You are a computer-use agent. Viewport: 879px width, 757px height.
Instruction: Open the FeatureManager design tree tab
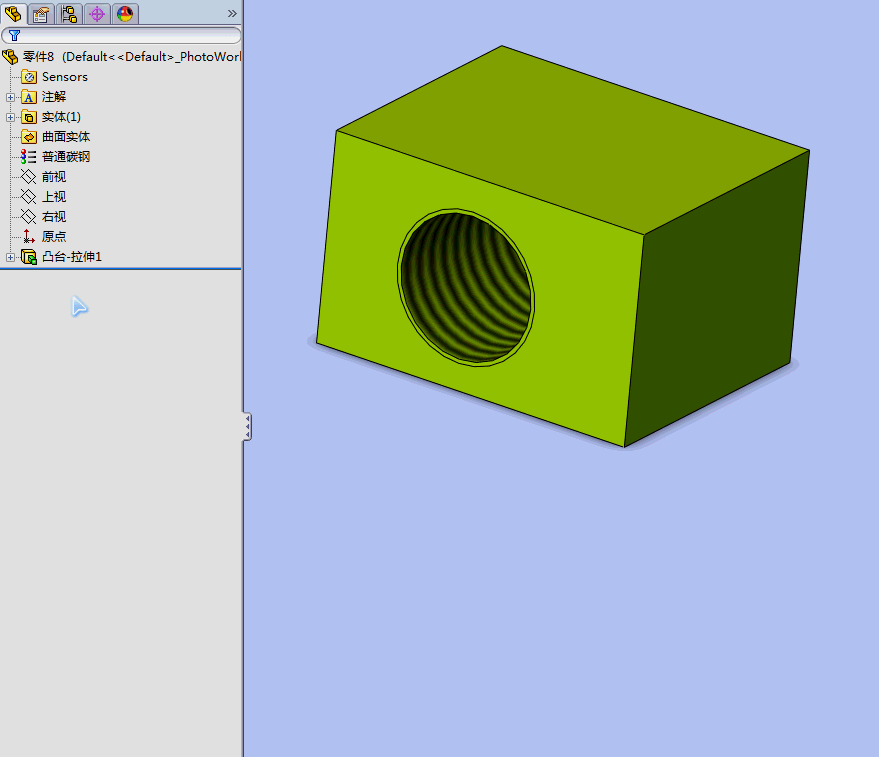(x=13, y=13)
